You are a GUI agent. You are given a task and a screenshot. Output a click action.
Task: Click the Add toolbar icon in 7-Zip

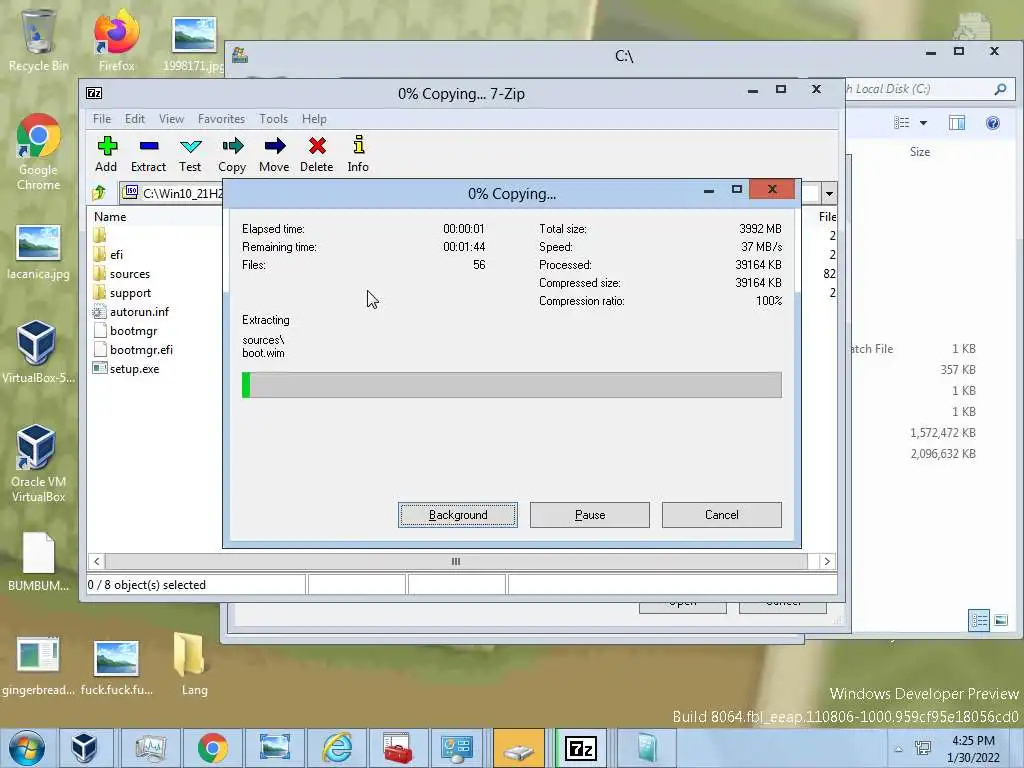(106, 154)
